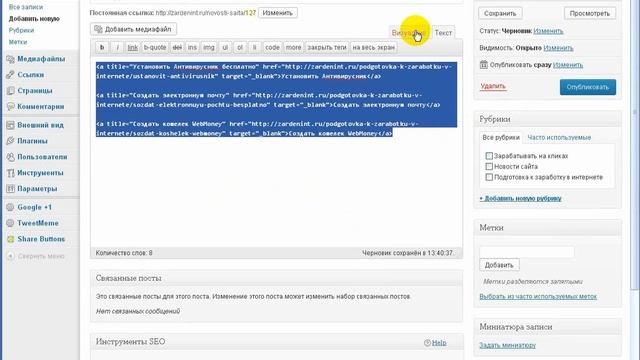Click the tags input field
640x360 pixels.
527,252
